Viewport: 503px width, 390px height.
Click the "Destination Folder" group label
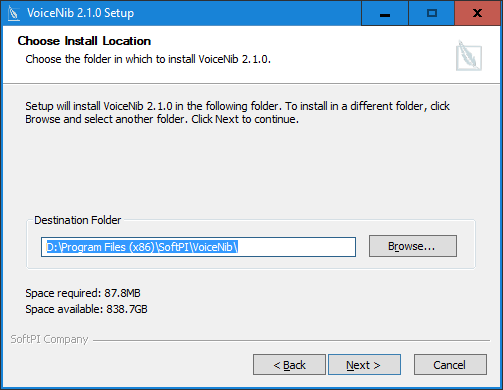78,220
